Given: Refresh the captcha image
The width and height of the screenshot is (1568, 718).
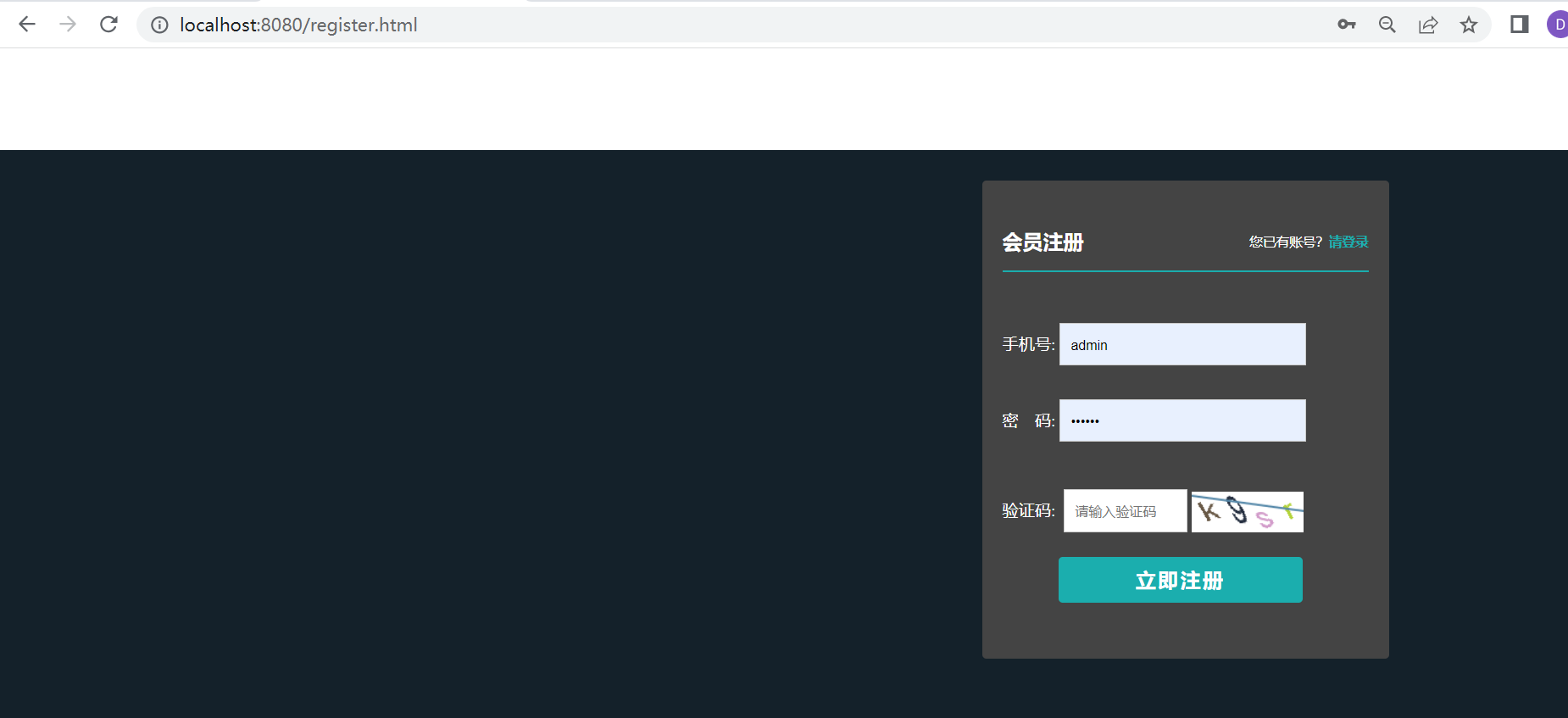Looking at the screenshot, I should 1248,512.
